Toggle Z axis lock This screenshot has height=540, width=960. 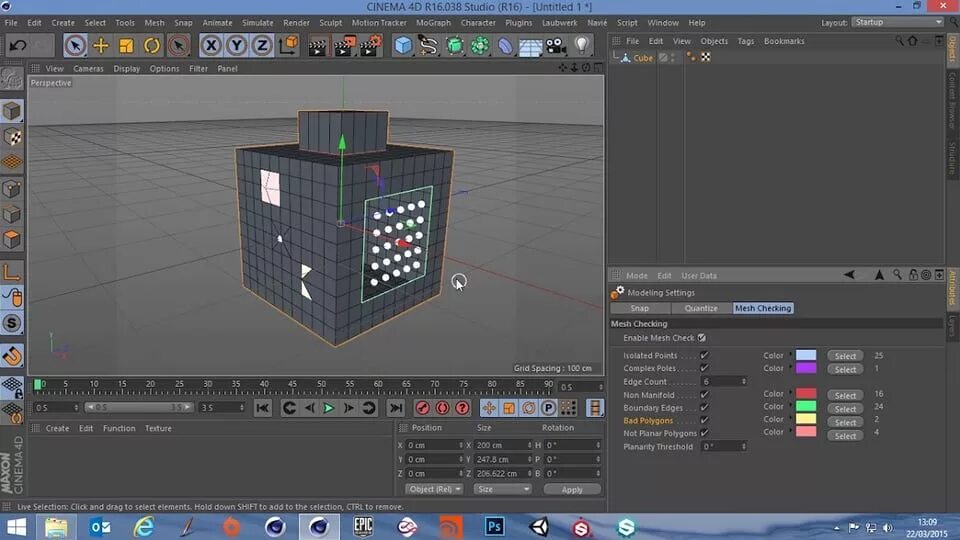262,45
